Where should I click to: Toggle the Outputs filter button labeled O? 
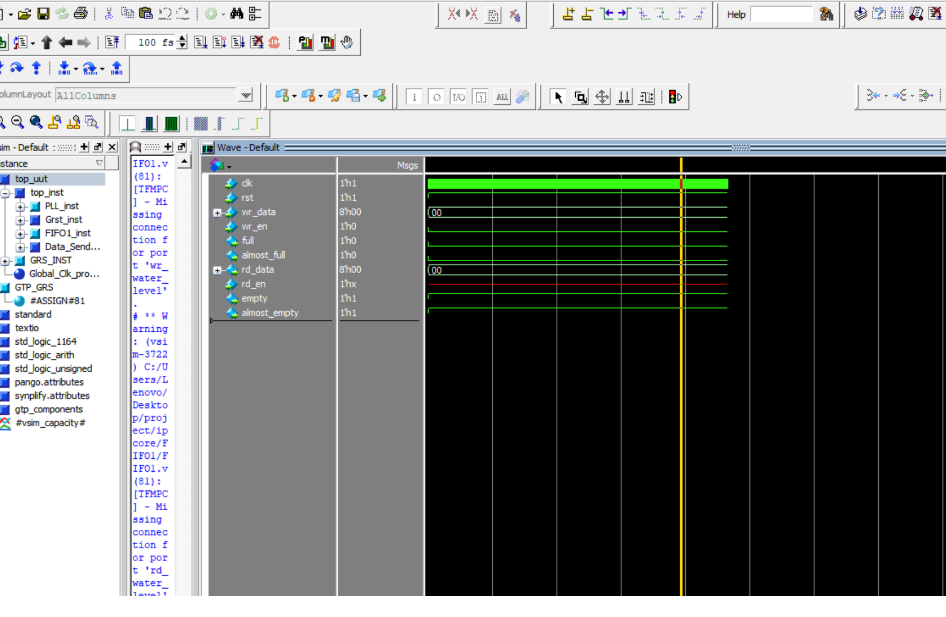click(436, 97)
